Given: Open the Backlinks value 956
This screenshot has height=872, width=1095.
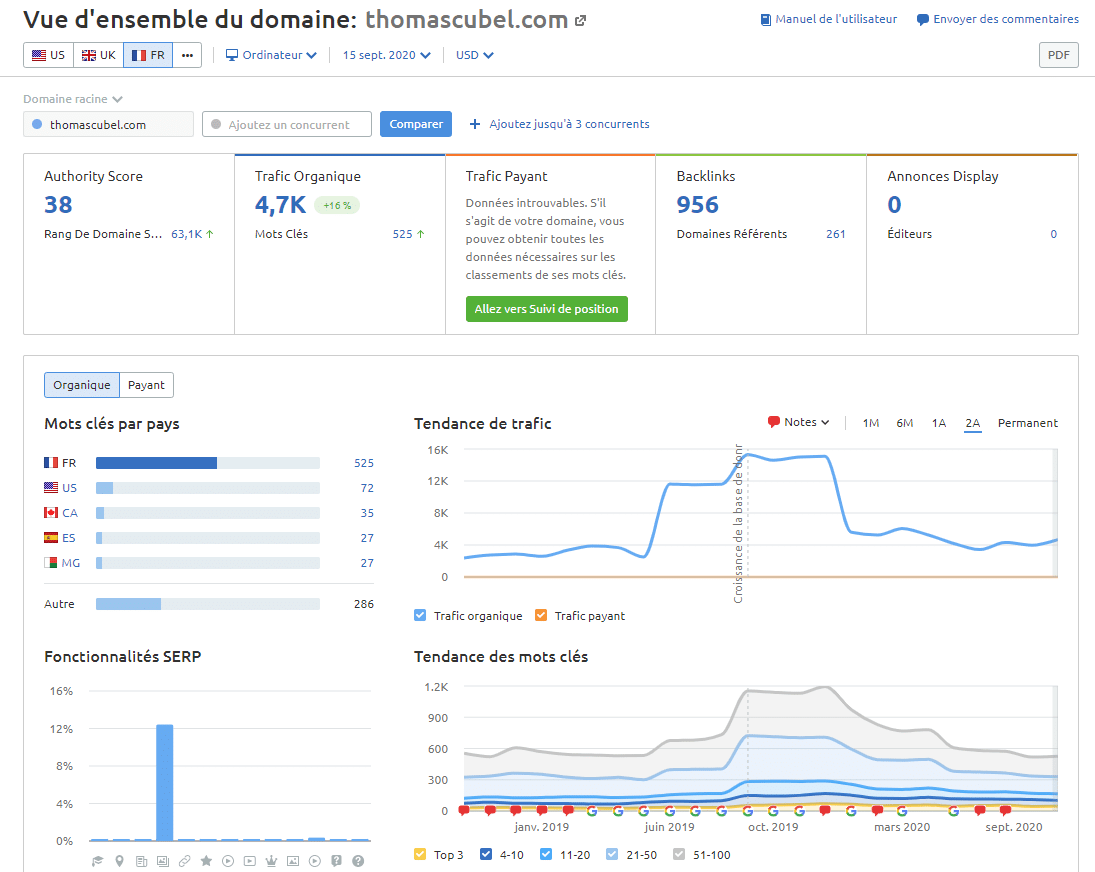Looking at the screenshot, I should 697,205.
